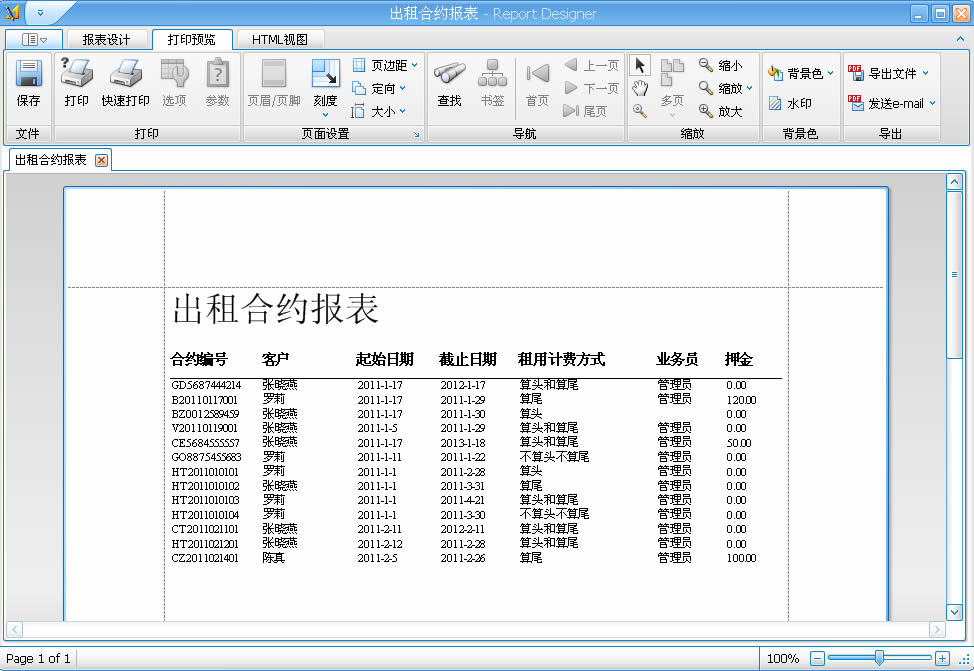Image resolution: width=974 pixels, height=671 pixels.
Task: Switch to the HTML视图 tab
Action: (x=279, y=40)
